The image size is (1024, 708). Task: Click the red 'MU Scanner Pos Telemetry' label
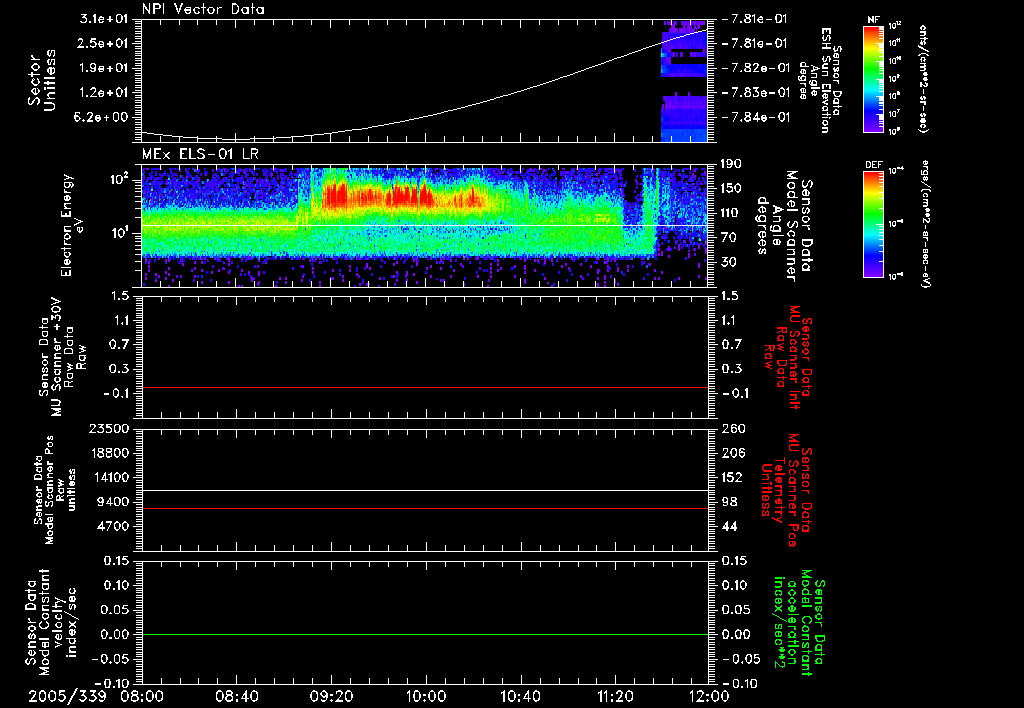click(x=786, y=490)
